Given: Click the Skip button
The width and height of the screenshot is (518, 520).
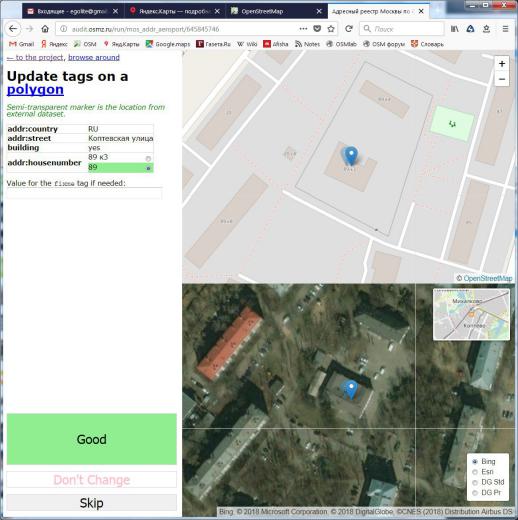Looking at the screenshot, I should (x=92, y=503).
